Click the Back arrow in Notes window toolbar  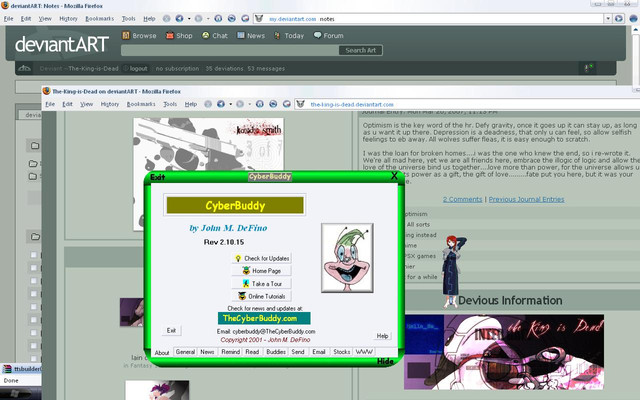coord(179,19)
